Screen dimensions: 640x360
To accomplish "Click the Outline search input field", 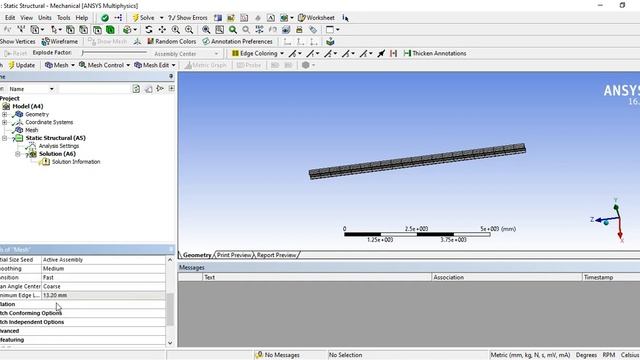I will pos(94,89).
